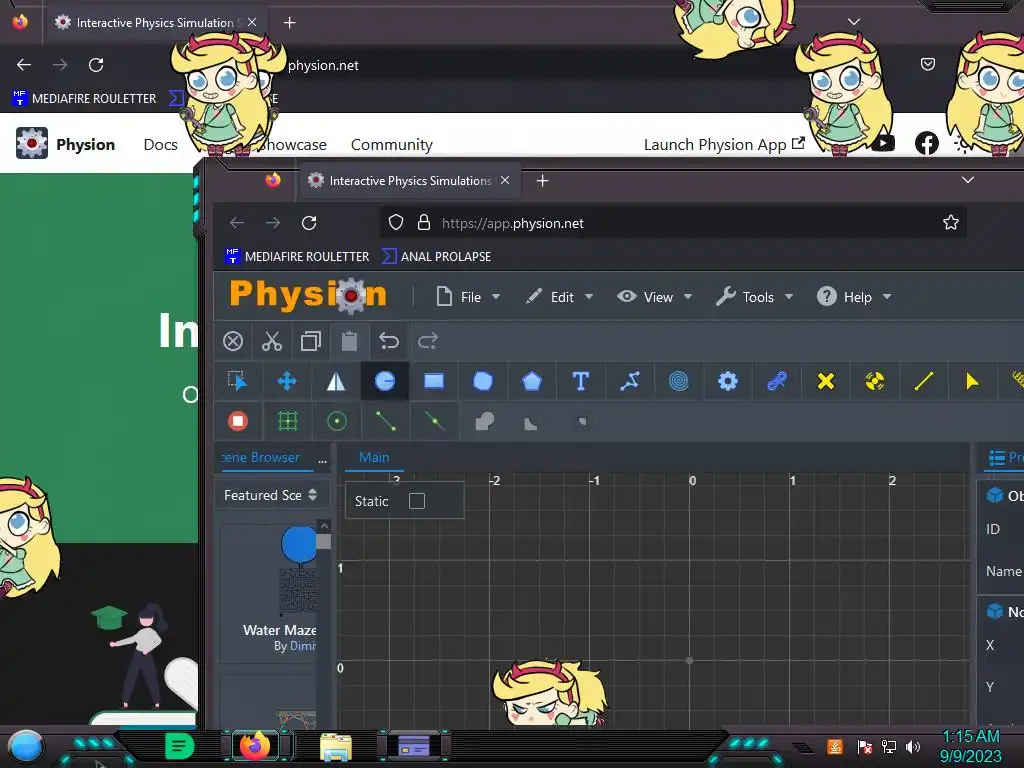Select back window Interactive Physics Simulation tab
This screenshot has width=1024, height=768.
pos(155,22)
